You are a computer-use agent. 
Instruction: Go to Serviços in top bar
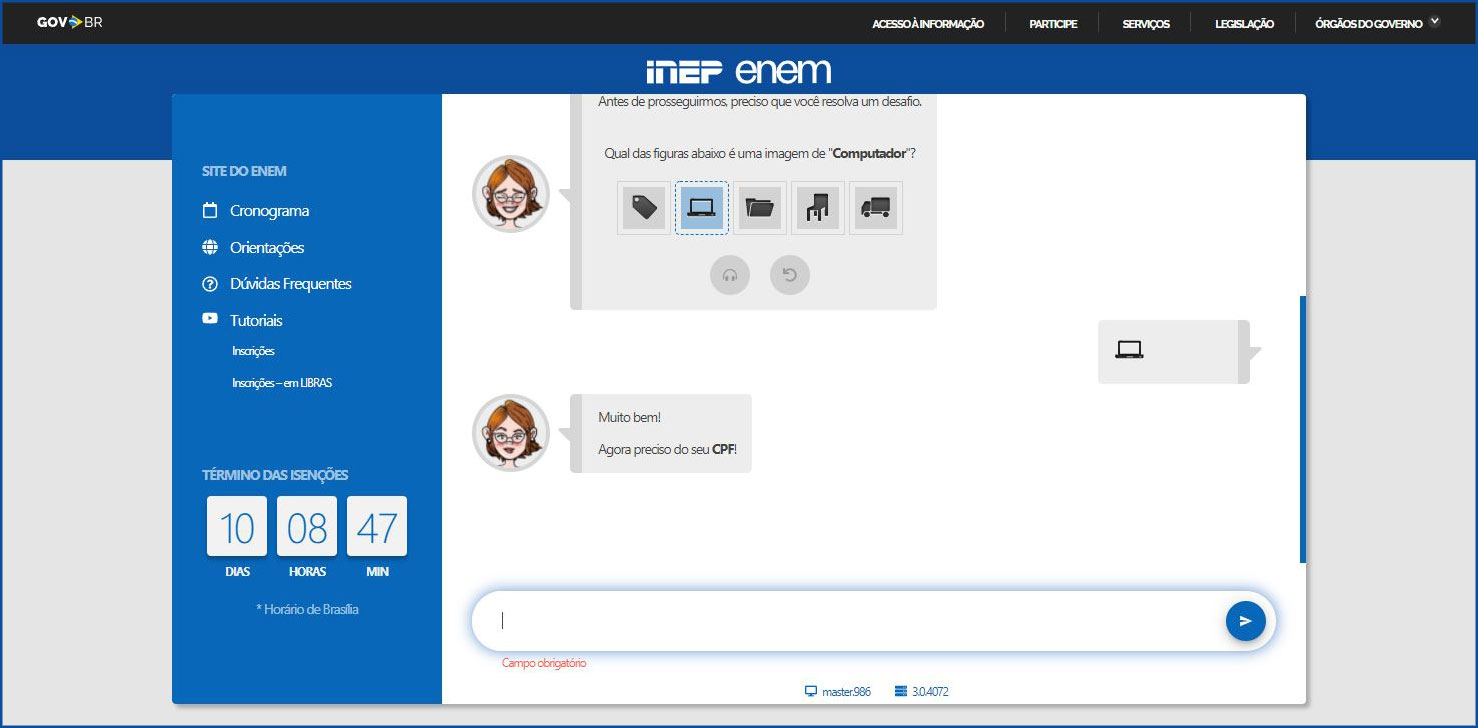(1146, 23)
